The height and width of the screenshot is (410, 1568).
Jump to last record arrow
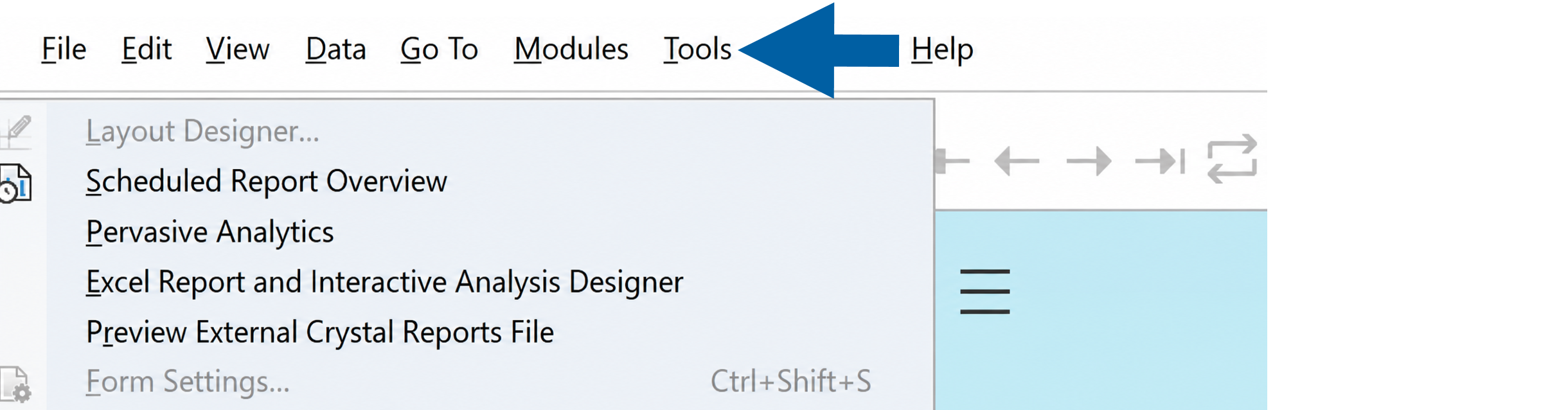pyautogui.click(x=1160, y=161)
